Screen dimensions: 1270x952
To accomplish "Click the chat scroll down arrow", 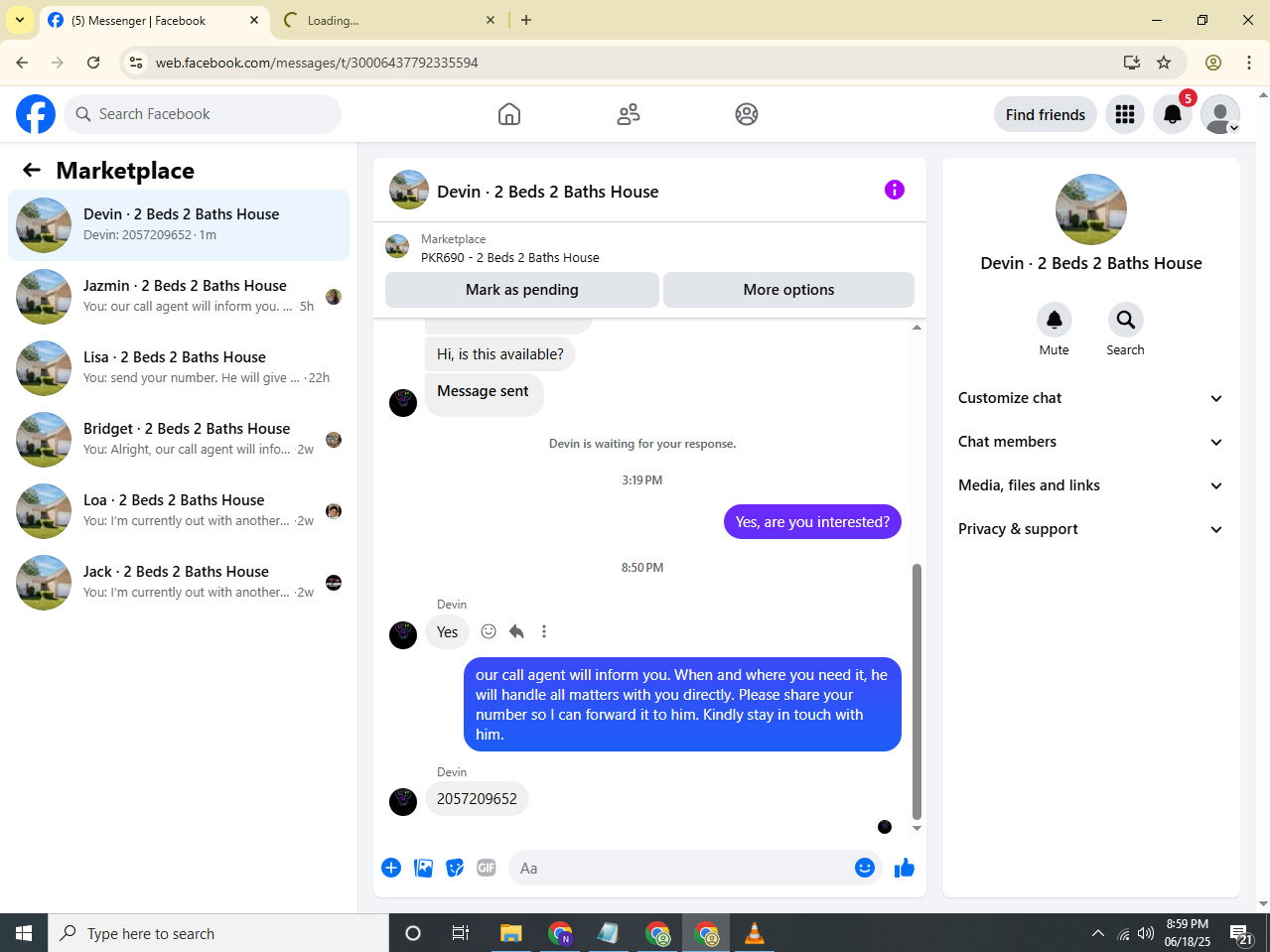I will [x=917, y=828].
